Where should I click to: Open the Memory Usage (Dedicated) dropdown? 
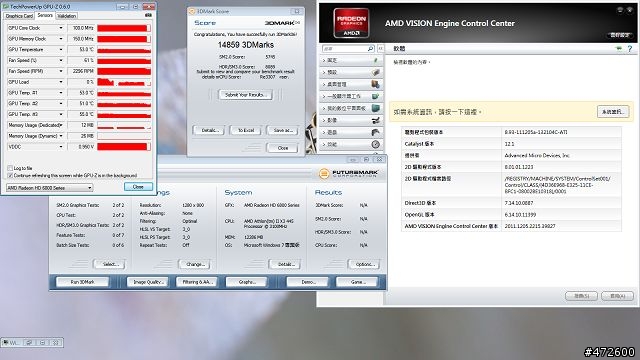[x=61, y=125]
